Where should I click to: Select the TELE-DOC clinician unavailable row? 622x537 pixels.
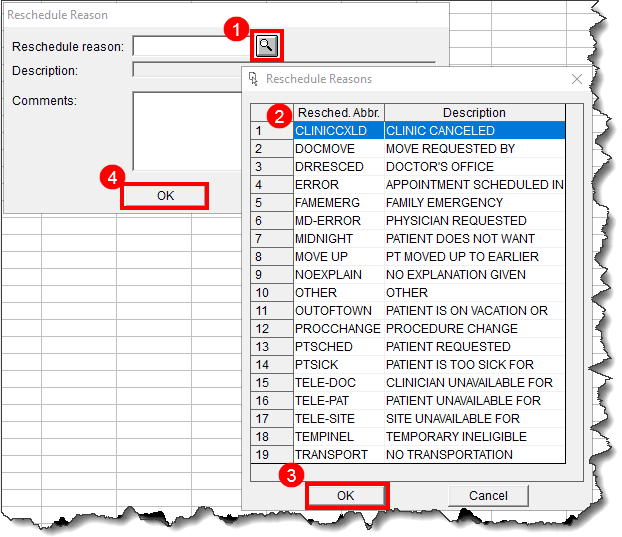click(325, 383)
